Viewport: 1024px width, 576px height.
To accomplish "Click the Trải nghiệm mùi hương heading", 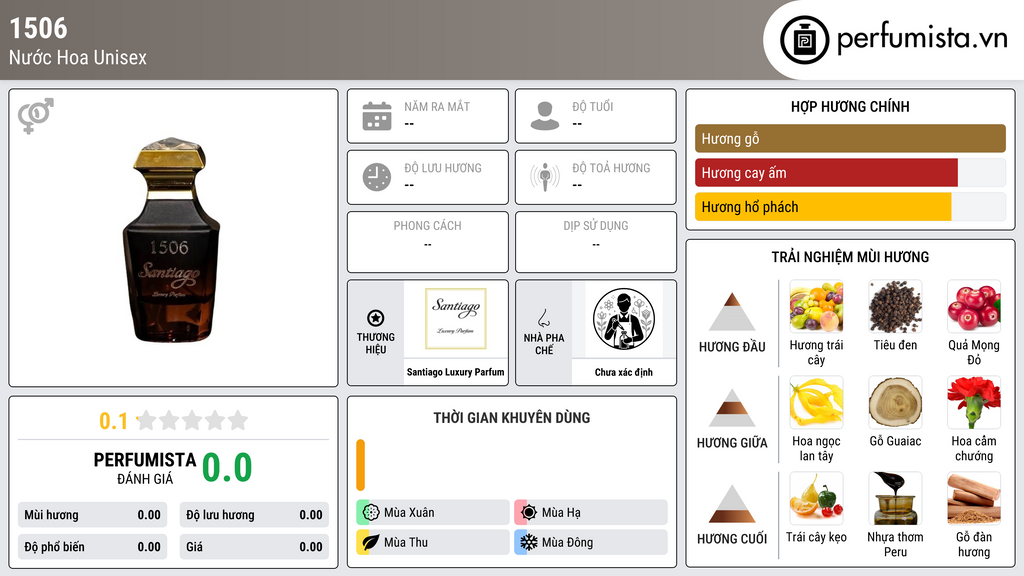I will click(x=850, y=257).
